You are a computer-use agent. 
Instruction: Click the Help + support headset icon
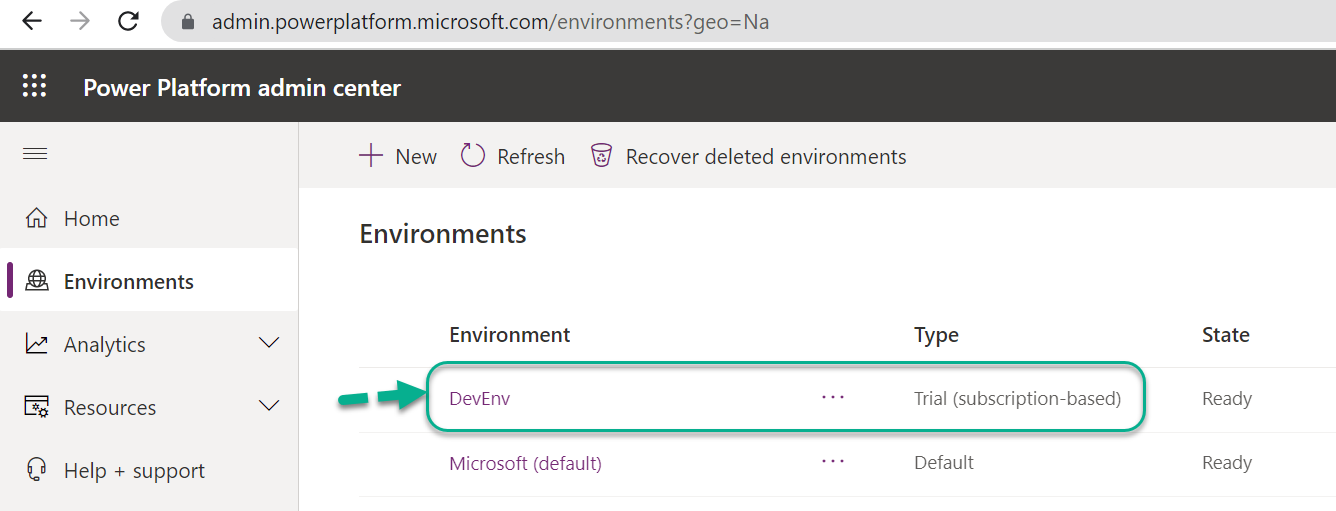[x=37, y=470]
